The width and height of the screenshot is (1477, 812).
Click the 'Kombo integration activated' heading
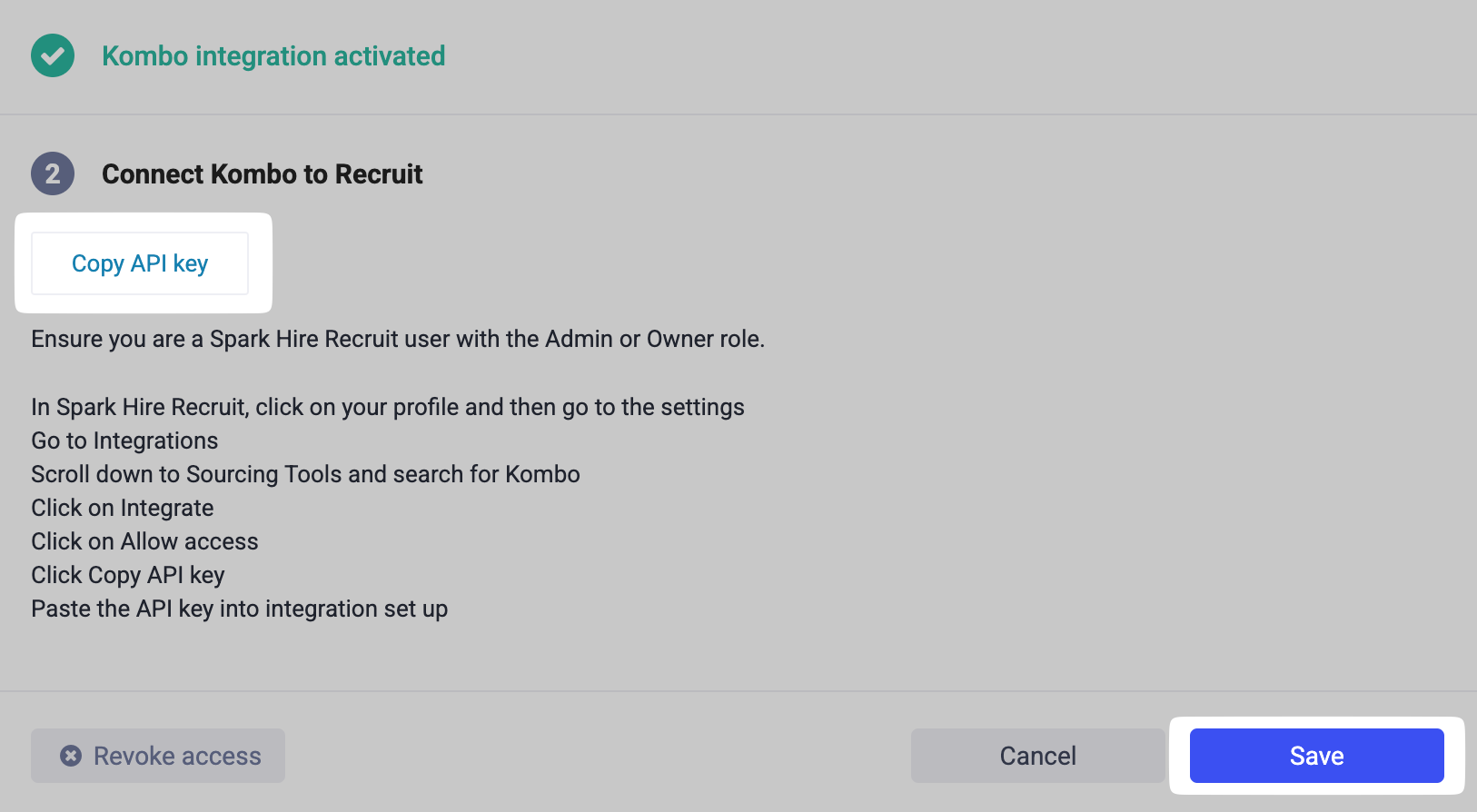(x=273, y=56)
